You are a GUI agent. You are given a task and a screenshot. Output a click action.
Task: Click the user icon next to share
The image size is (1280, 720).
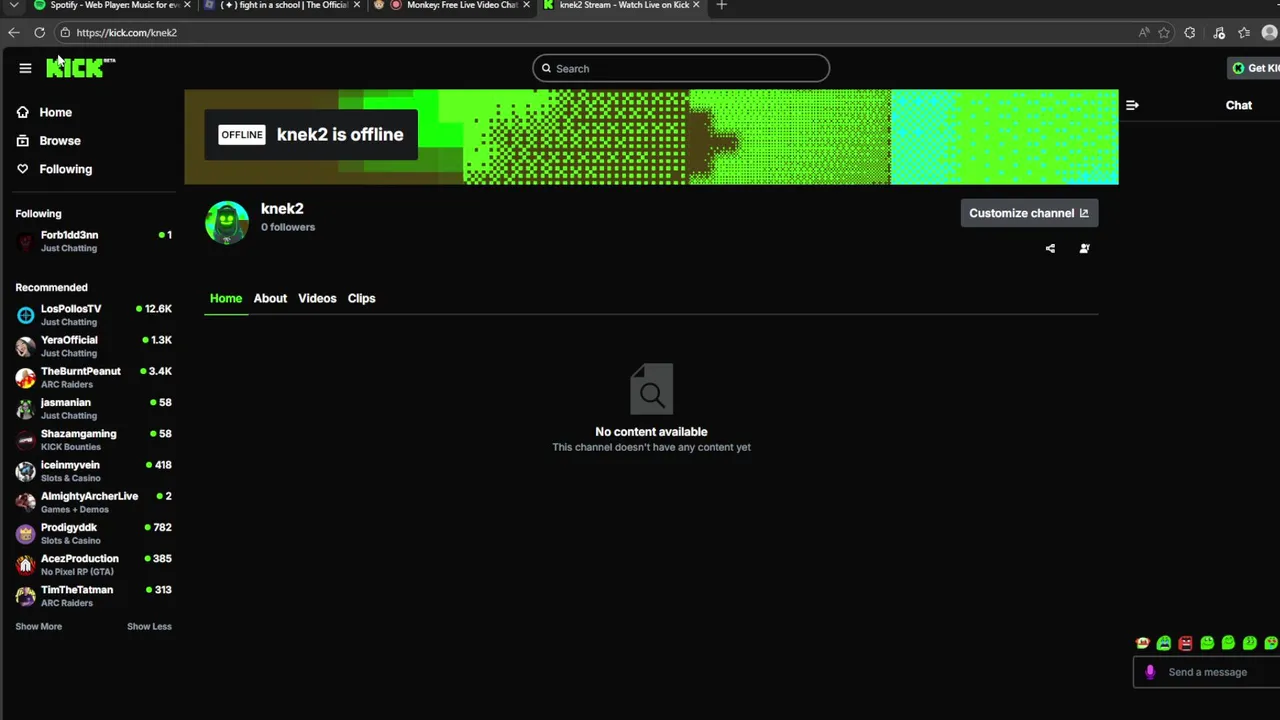pos(1084,248)
